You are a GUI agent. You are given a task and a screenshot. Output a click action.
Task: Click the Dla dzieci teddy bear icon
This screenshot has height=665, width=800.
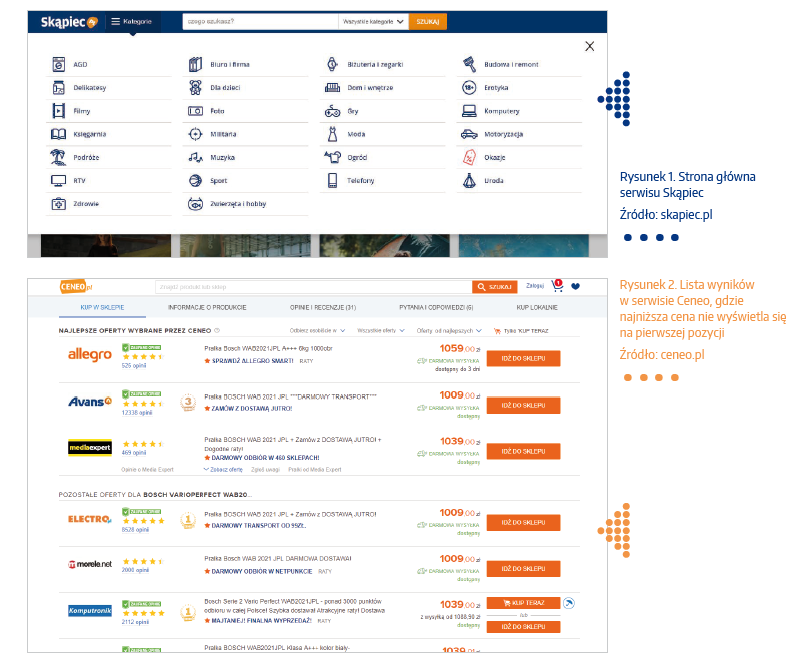[x=195, y=88]
